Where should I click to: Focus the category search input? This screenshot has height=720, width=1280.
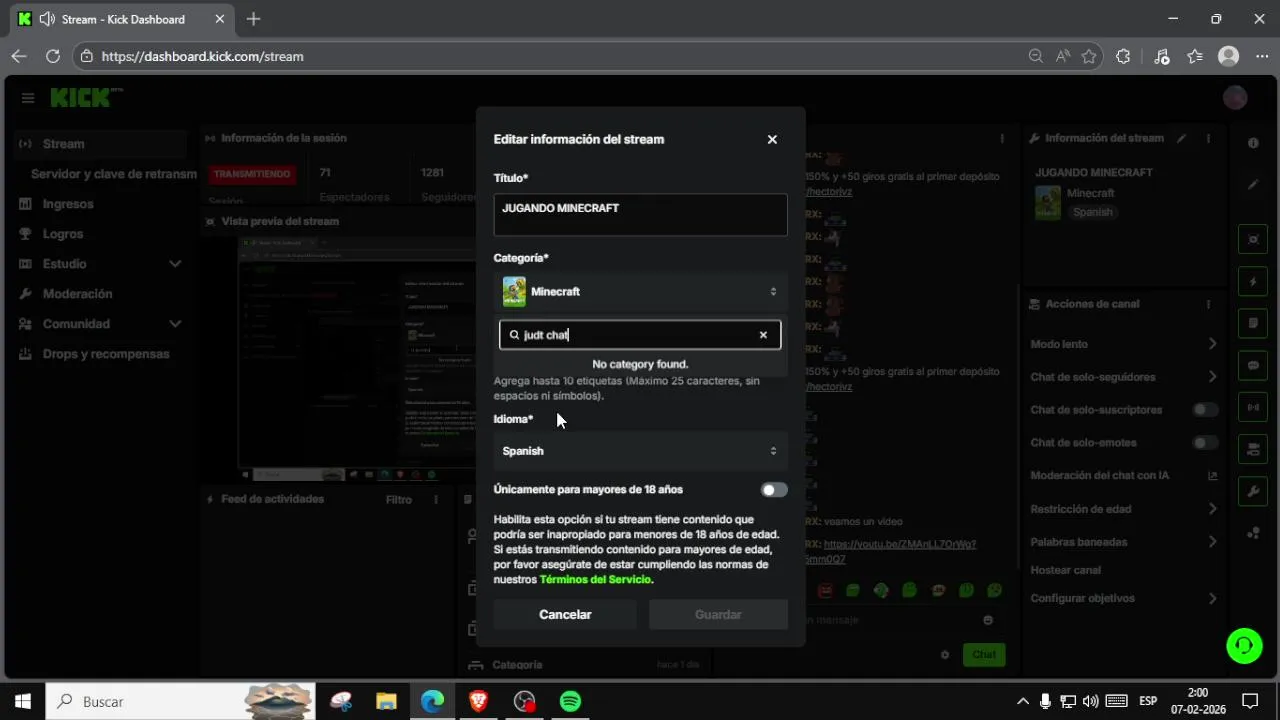coord(638,335)
